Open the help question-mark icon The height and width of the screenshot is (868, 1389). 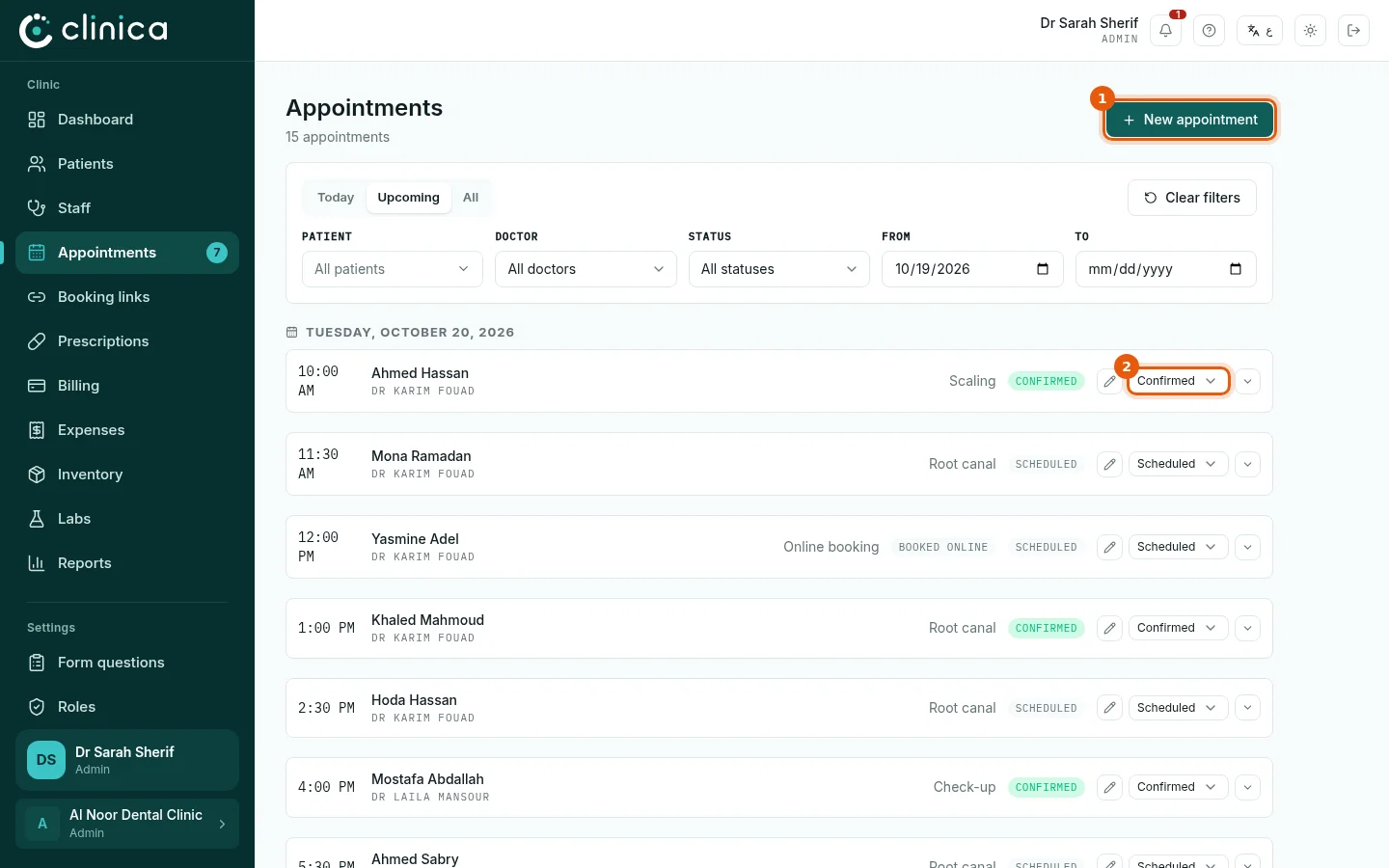tap(1209, 31)
